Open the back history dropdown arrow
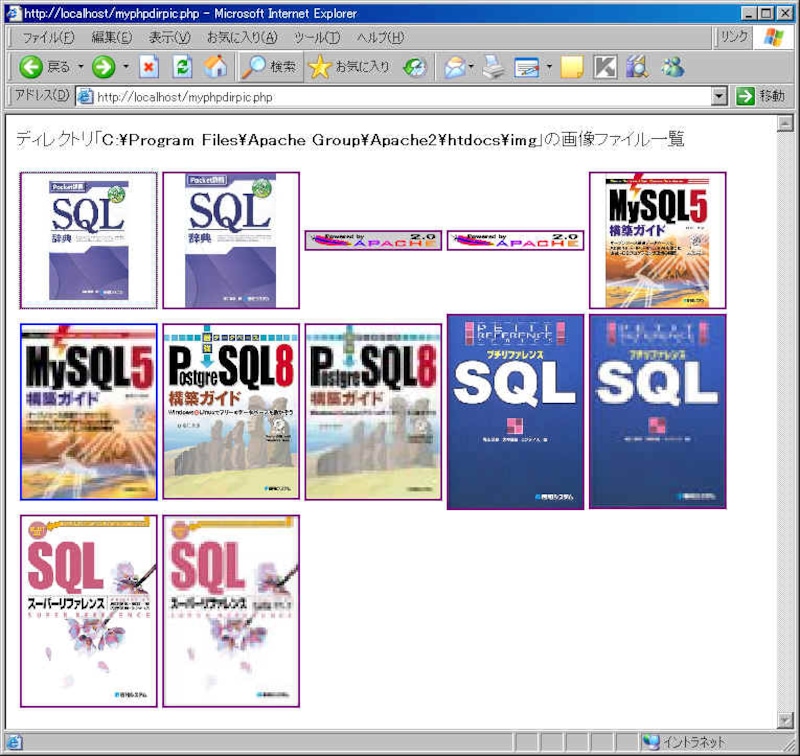Image resolution: width=800 pixels, height=756 pixels. (81, 67)
